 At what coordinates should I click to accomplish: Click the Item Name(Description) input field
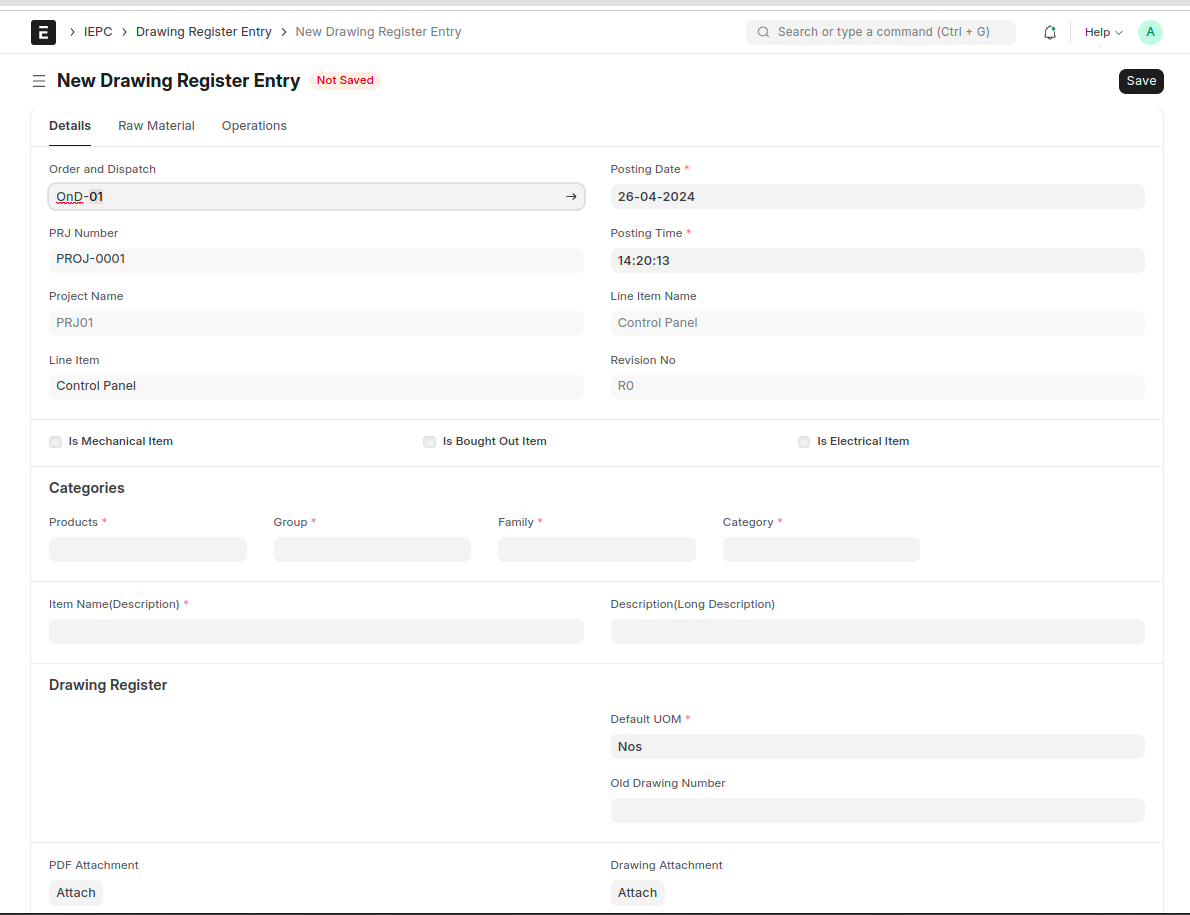(x=316, y=632)
